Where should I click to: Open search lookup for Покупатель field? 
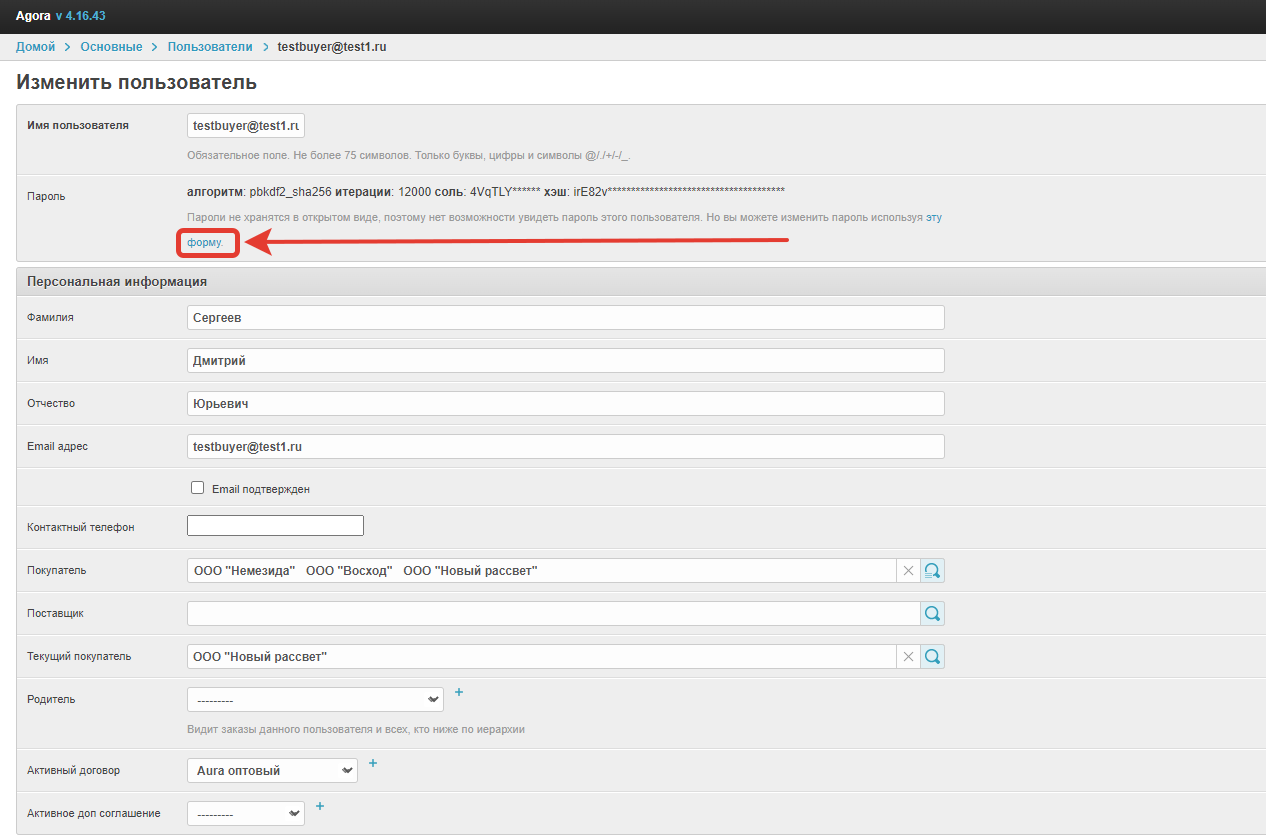pyautogui.click(x=932, y=571)
